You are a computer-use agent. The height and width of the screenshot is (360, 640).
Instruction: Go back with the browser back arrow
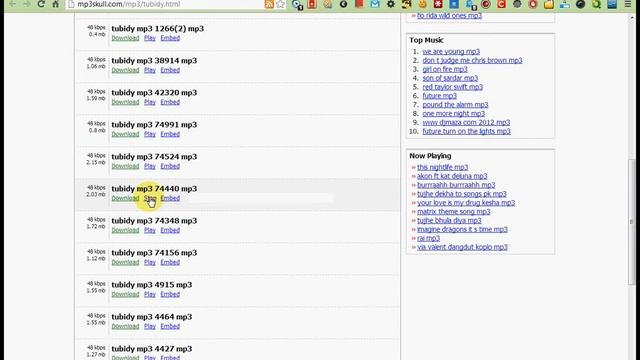[x=13, y=4]
